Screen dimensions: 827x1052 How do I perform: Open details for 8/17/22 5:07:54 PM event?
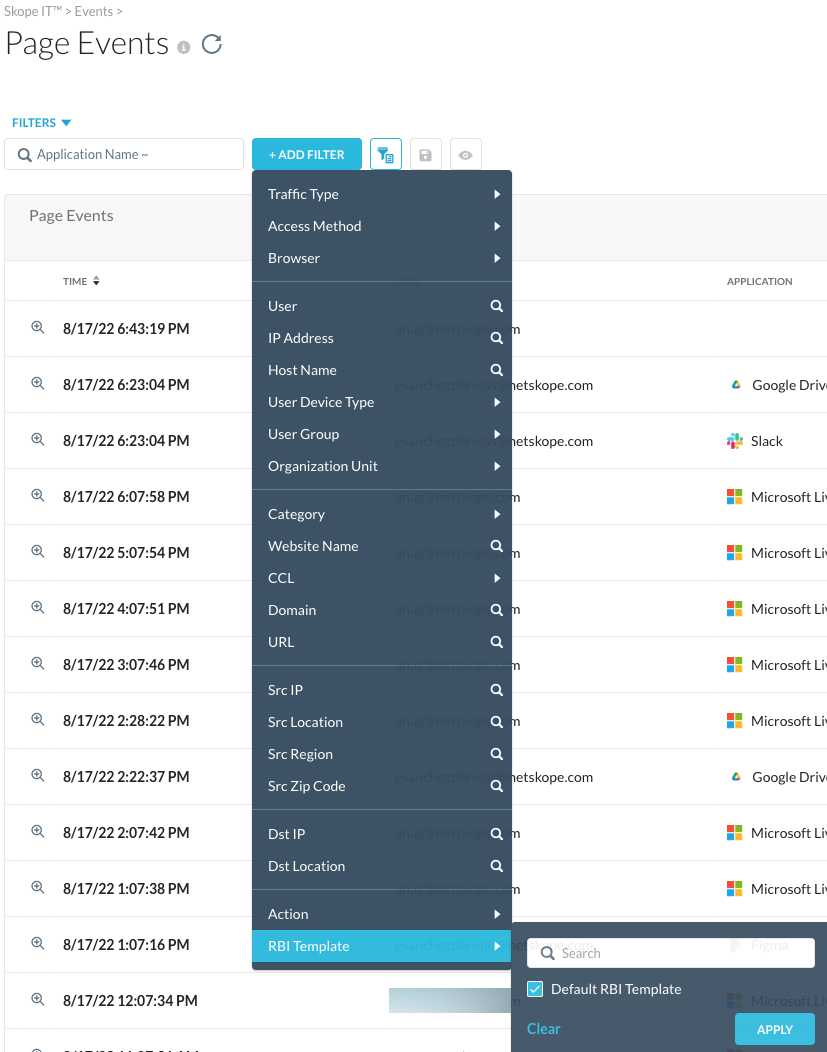[x=38, y=551]
